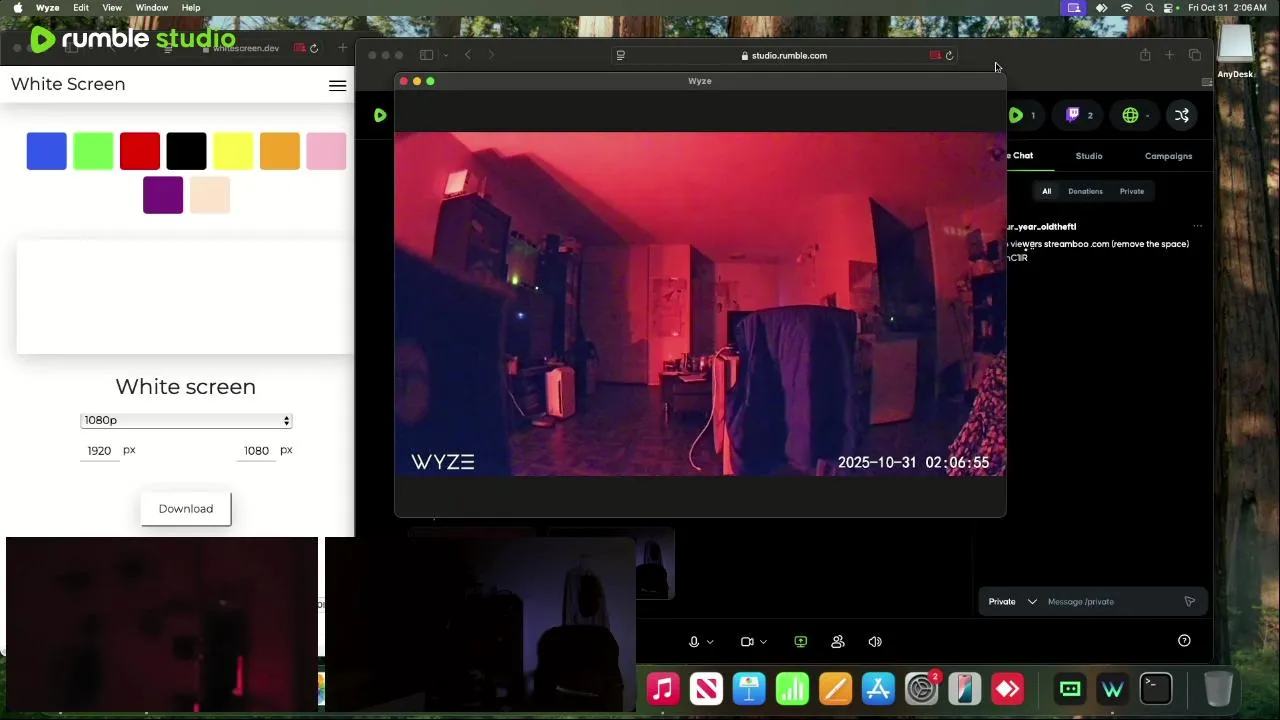This screenshot has width=1280, height=720.
Task: Select the beige color swatch
Action: click(x=210, y=195)
